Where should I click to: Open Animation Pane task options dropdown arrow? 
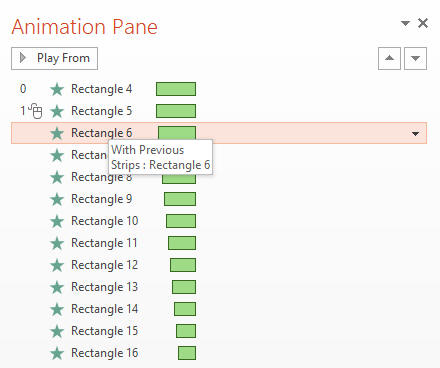405,23
